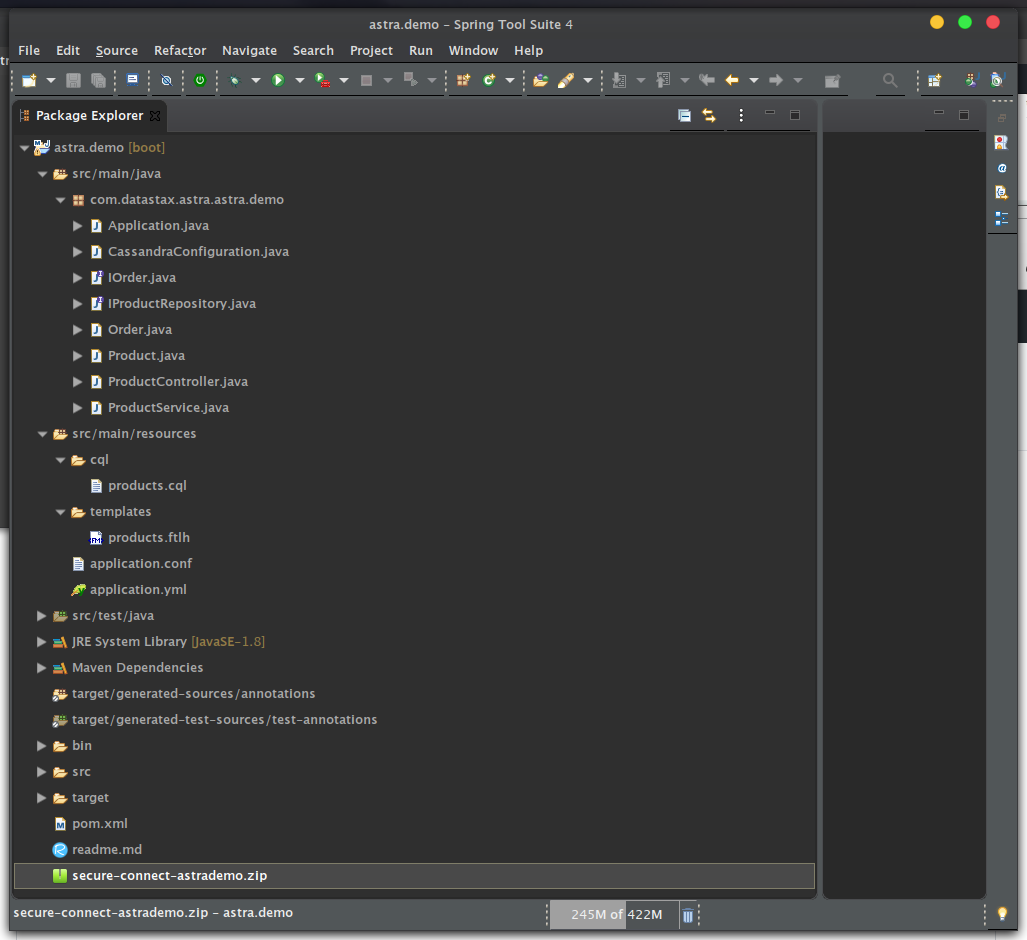1027x940 pixels.
Task: Click the Open Console terminal icon
Action: pyautogui.click(x=132, y=80)
